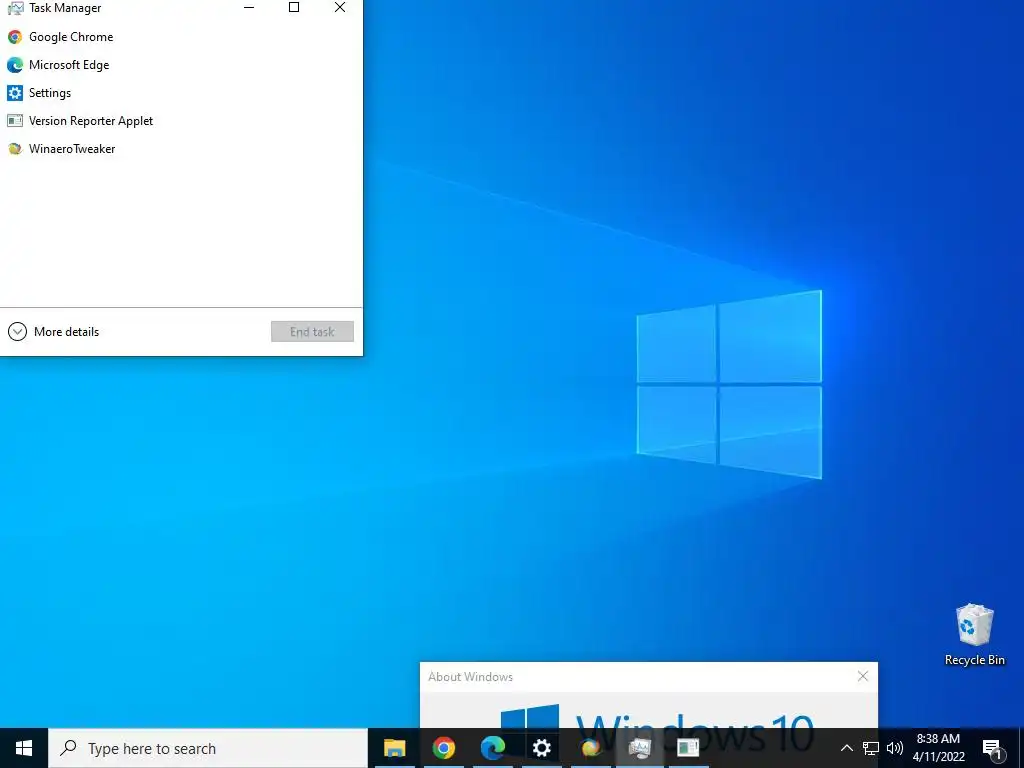Open network status in system tray
The width and height of the screenshot is (1024, 768).
(x=871, y=748)
